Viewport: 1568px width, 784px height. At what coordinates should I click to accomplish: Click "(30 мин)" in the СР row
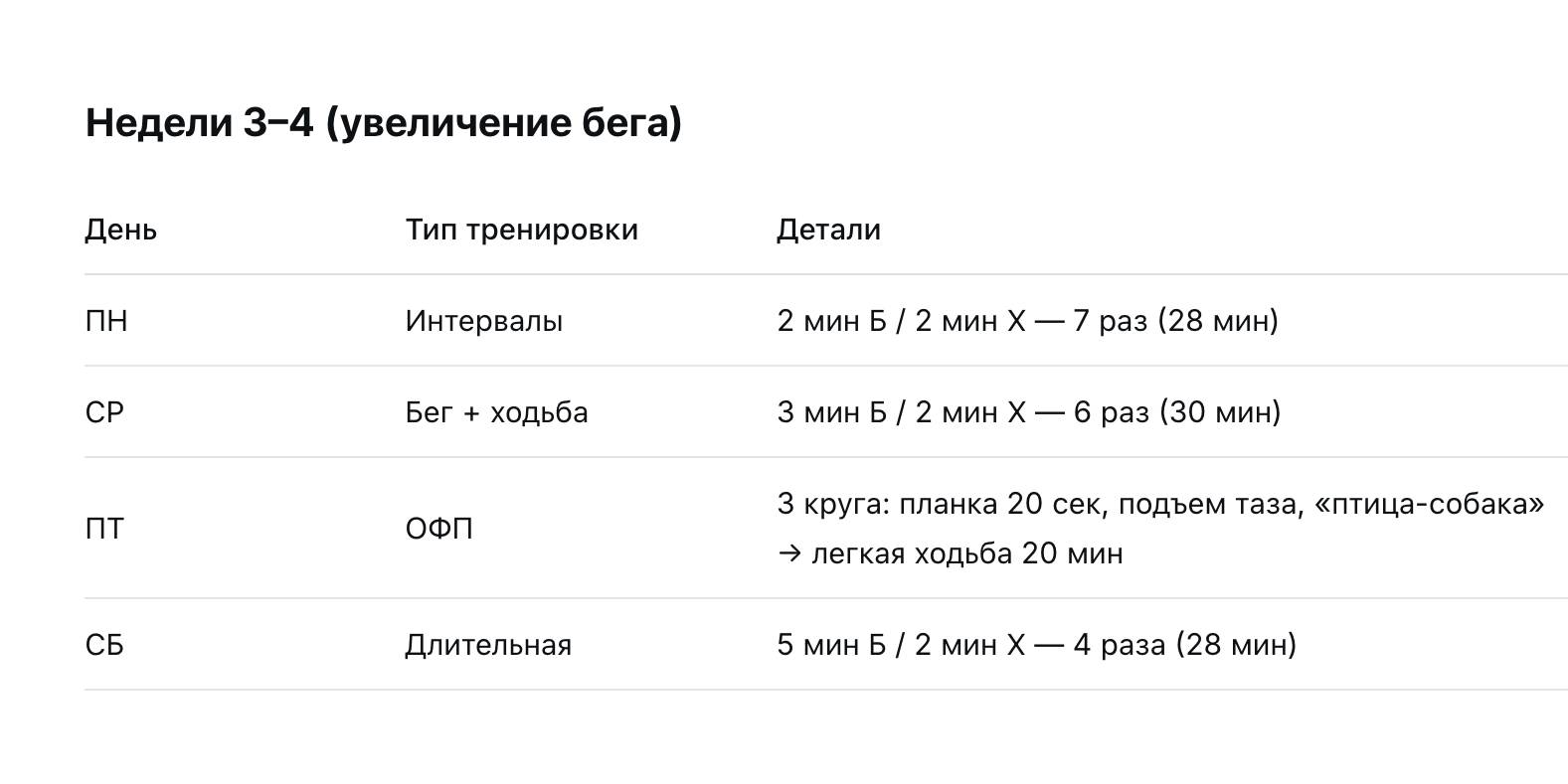click(x=1220, y=412)
